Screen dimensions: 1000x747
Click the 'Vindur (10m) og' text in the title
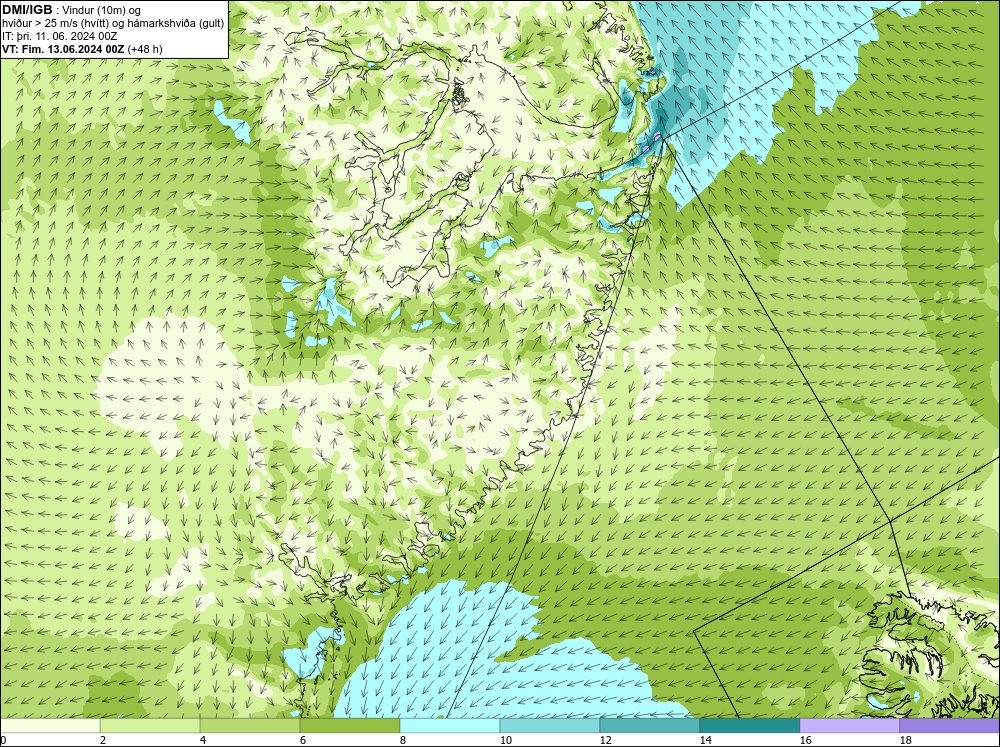(102, 10)
